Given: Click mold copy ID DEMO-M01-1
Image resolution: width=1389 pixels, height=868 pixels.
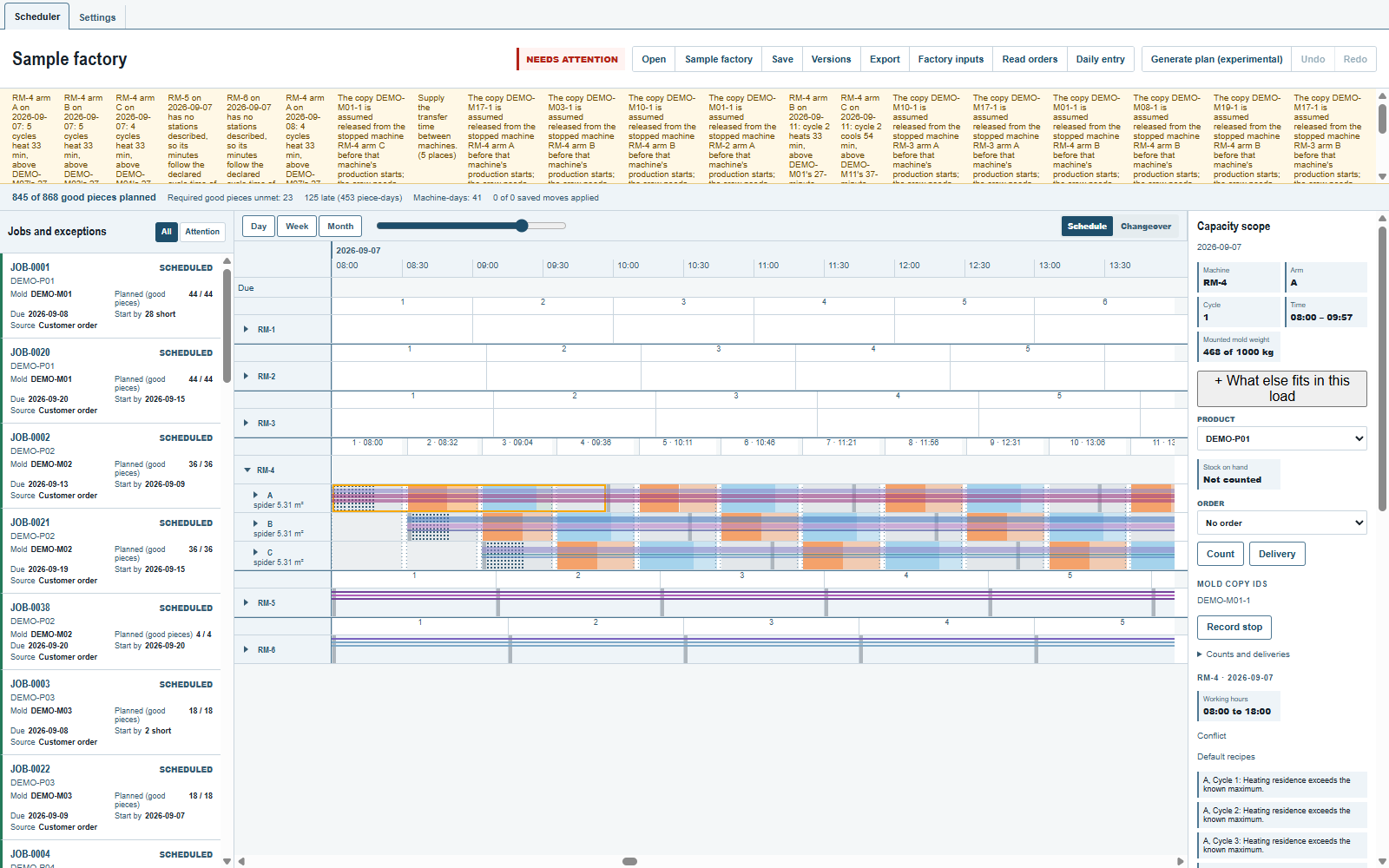Looking at the screenshot, I should click(x=1224, y=601).
